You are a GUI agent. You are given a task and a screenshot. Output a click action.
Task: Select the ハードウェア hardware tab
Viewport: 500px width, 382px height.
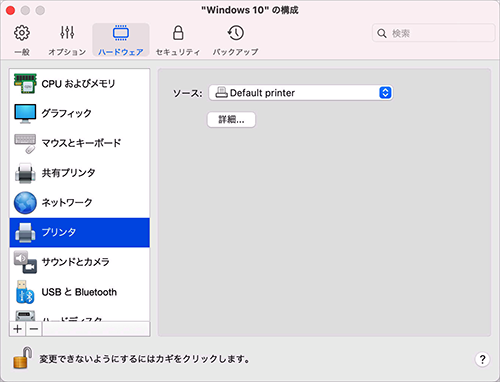(x=121, y=40)
